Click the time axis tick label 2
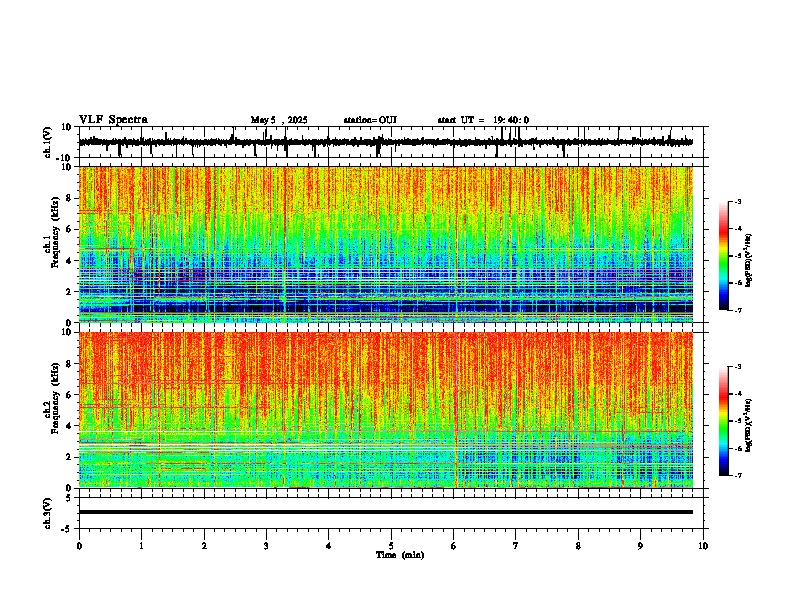792x612 pixels. pyautogui.click(x=204, y=546)
